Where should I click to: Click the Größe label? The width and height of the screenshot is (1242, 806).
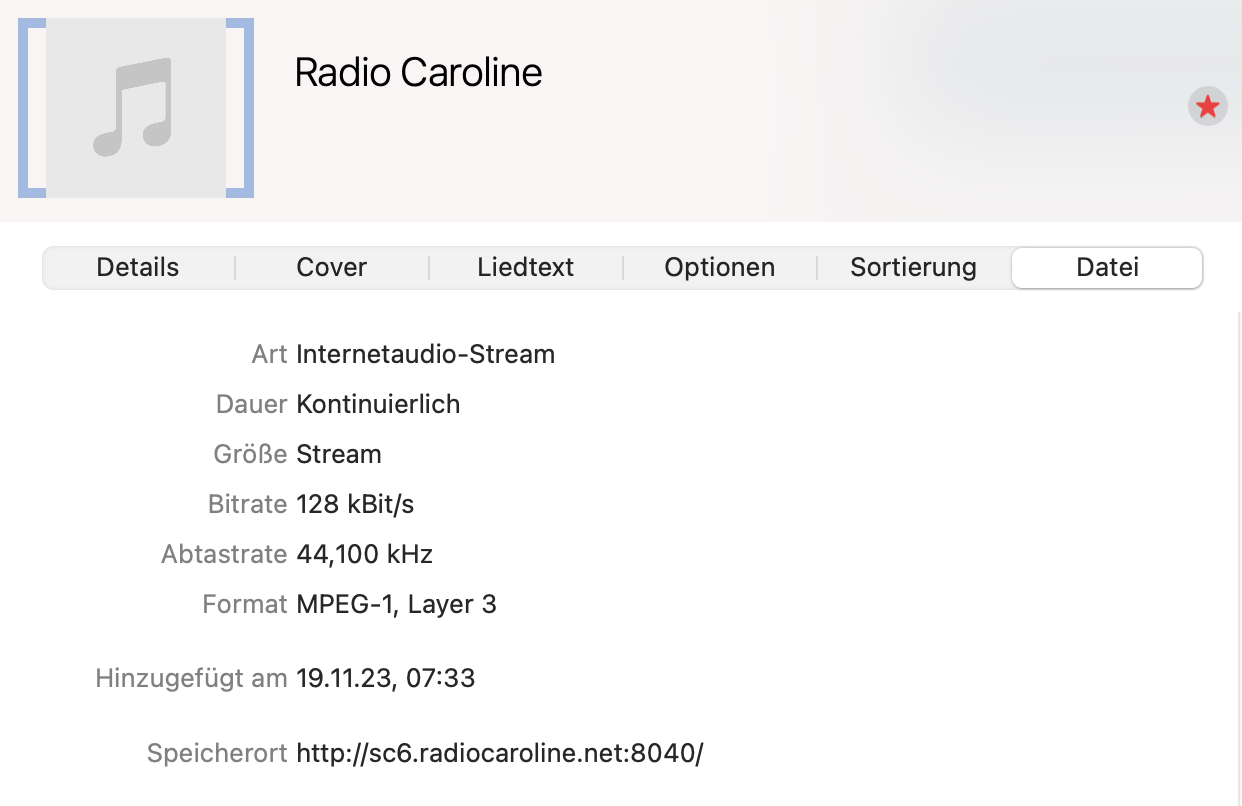point(251,454)
